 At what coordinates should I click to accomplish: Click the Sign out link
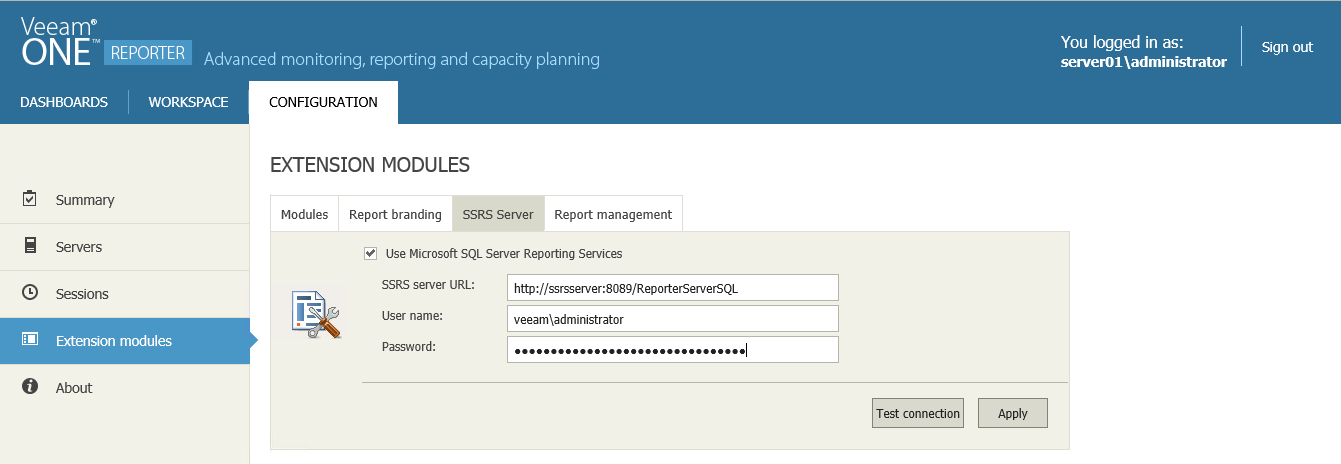(1287, 47)
